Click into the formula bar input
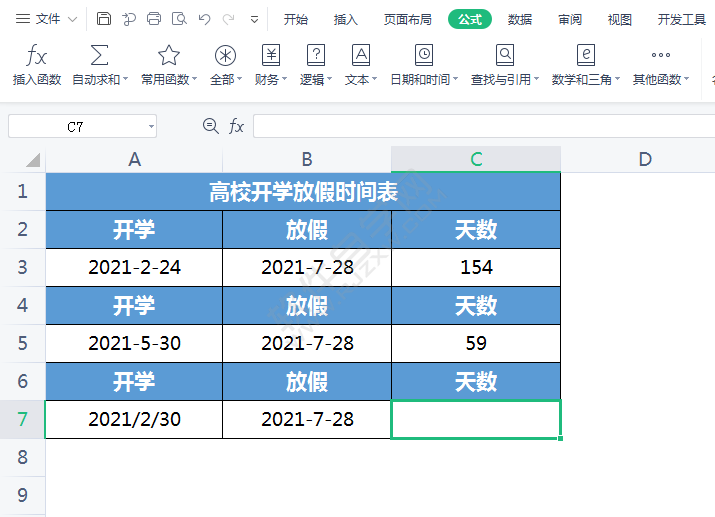Screen dimensions: 715x517 coord(484,126)
